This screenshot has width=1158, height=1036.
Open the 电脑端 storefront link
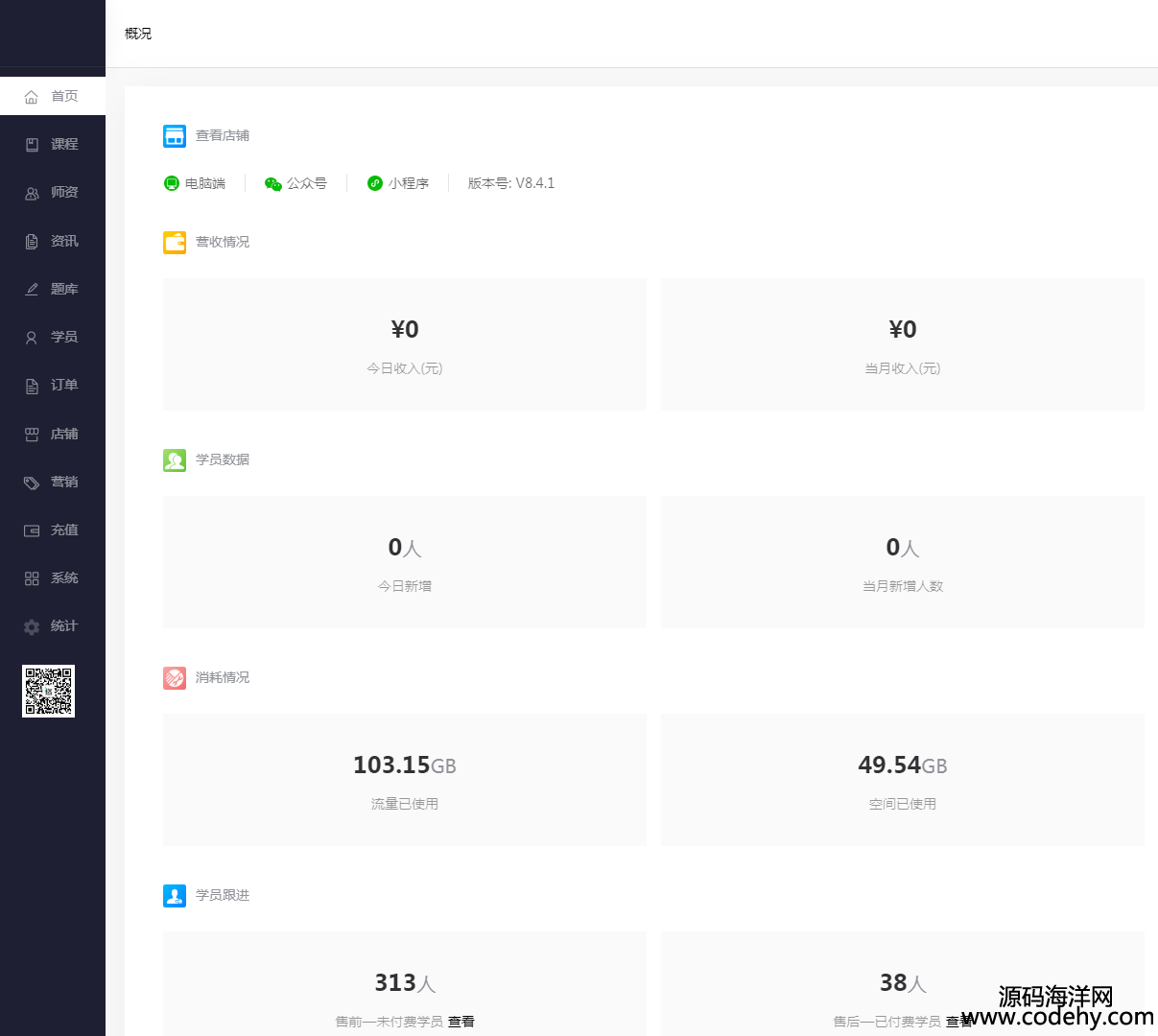click(x=195, y=183)
